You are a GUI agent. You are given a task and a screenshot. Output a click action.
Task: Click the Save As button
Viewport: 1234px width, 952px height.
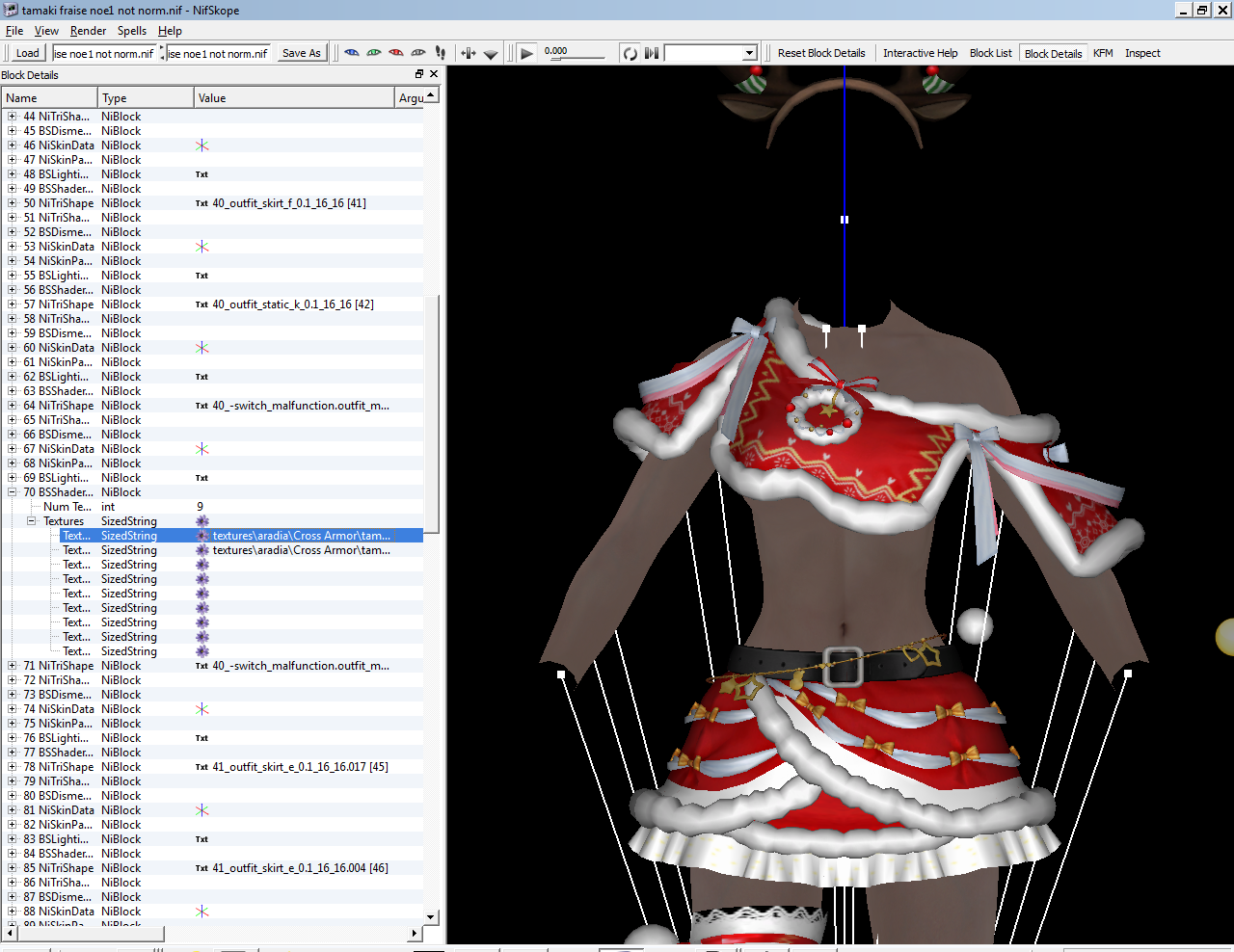click(x=302, y=53)
